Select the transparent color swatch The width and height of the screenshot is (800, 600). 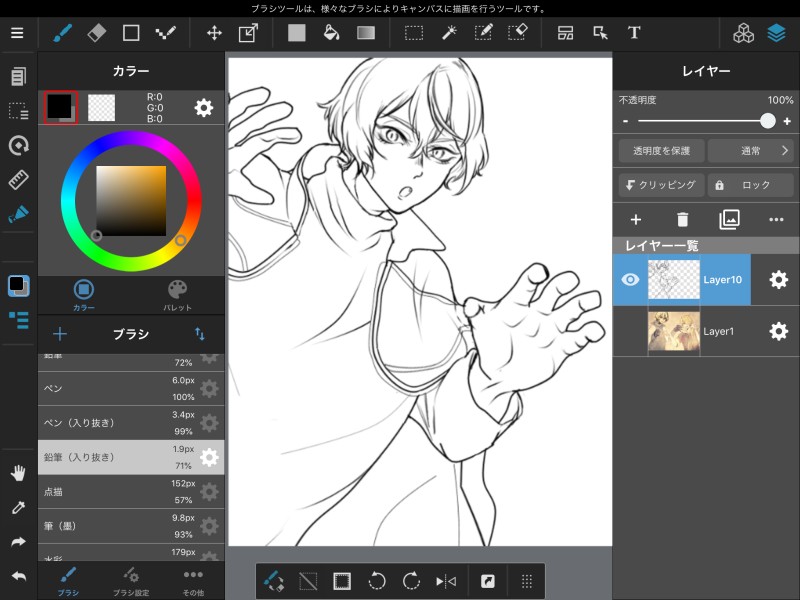102,107
